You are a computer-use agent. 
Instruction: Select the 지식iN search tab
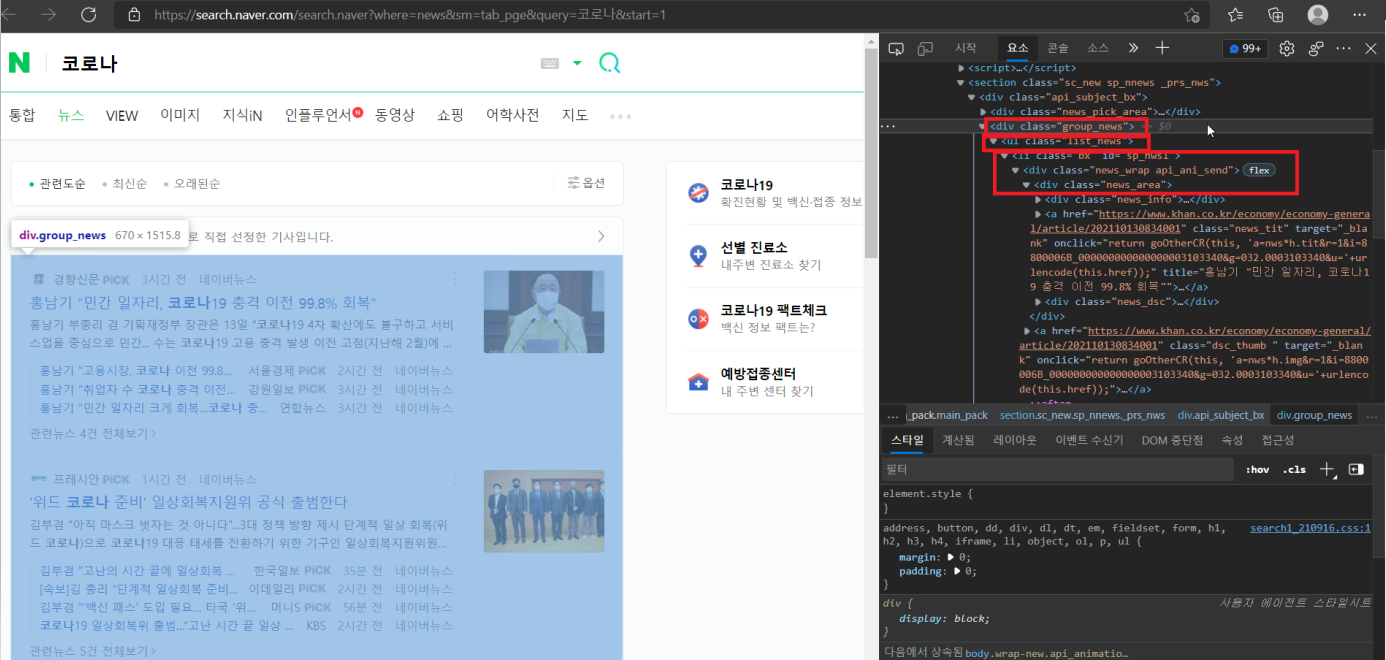pyautogui.click(x=242, y=115)
